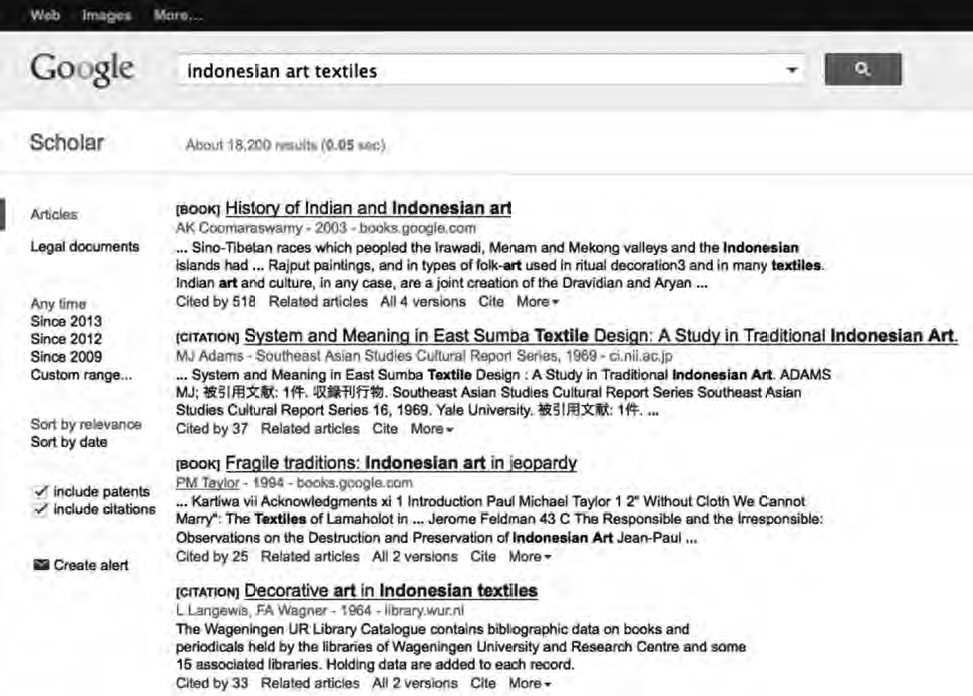Open the search box dropdown arrow
973x696 pixels.
coord(792,71)
